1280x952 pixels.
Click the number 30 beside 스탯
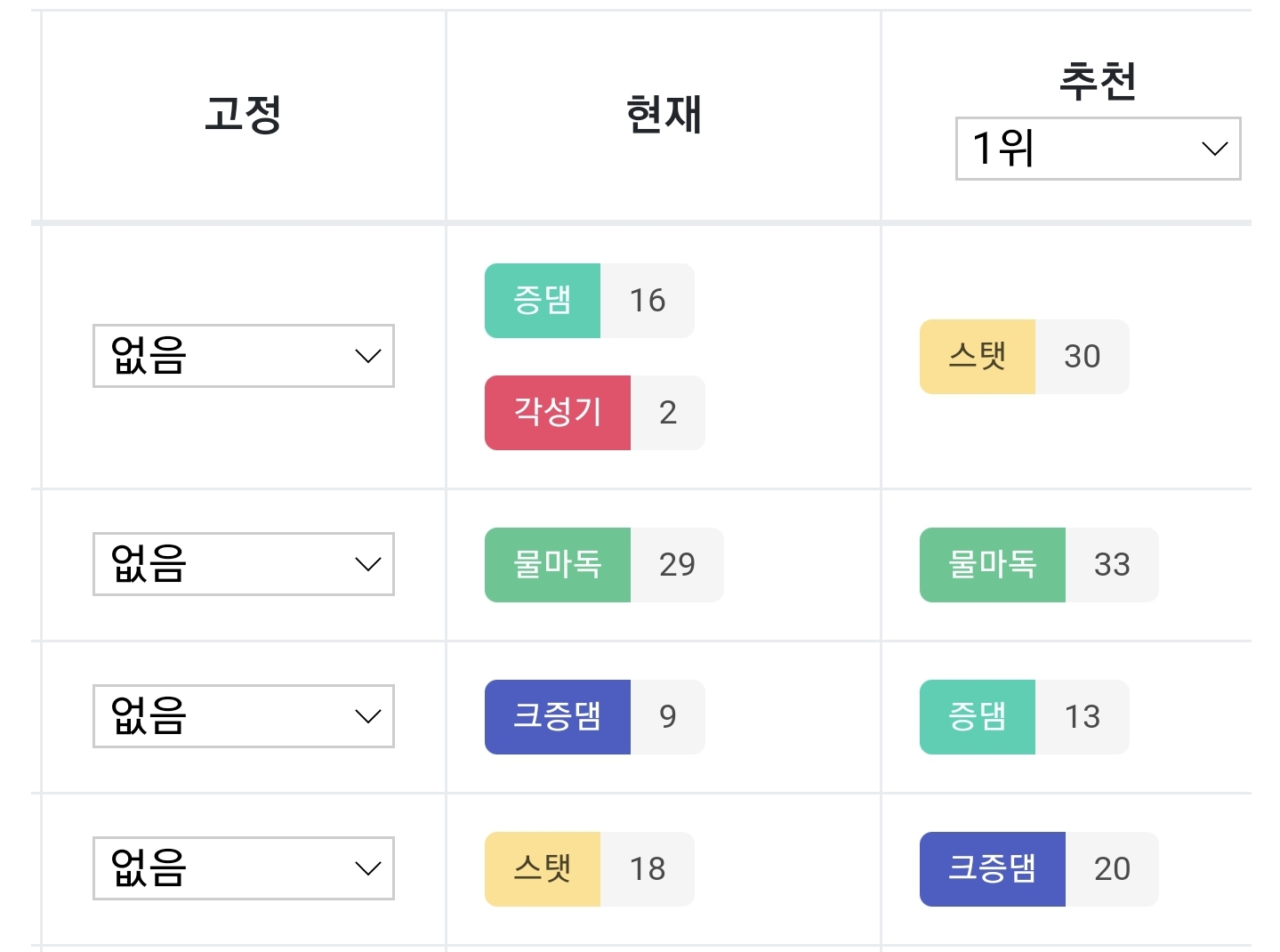click(1083, 357)
